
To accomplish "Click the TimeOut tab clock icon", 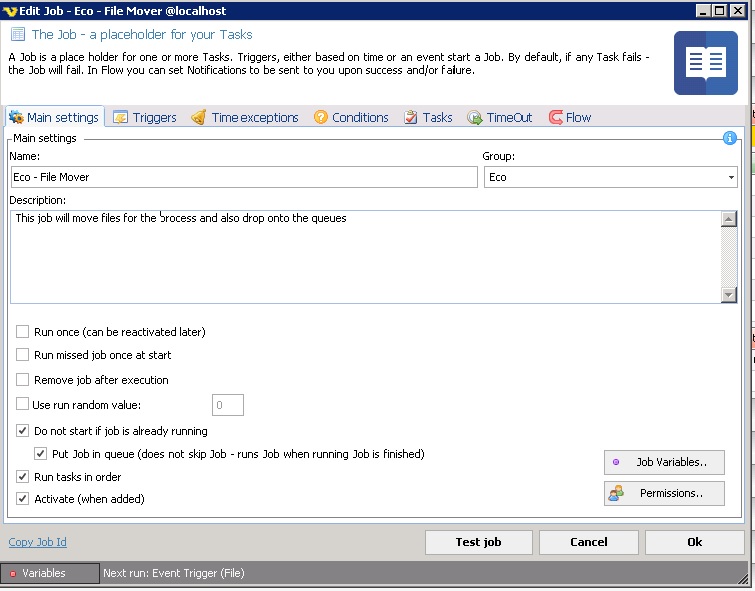I will coord(475,118).
